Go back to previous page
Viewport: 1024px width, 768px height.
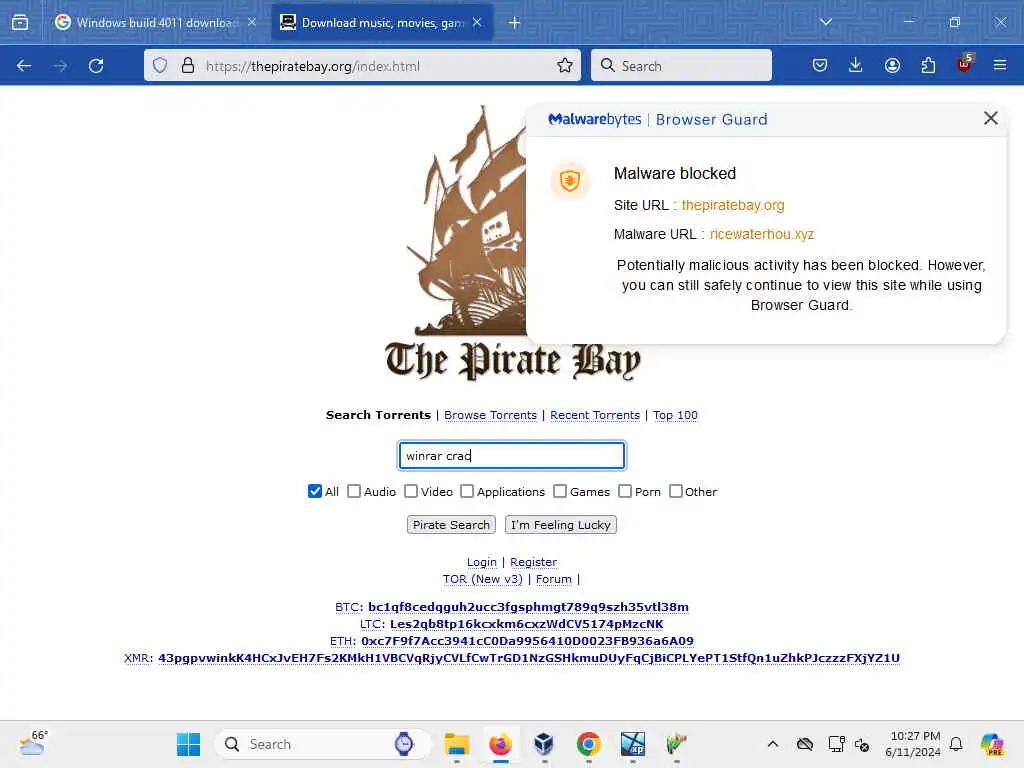coord(24,66)
